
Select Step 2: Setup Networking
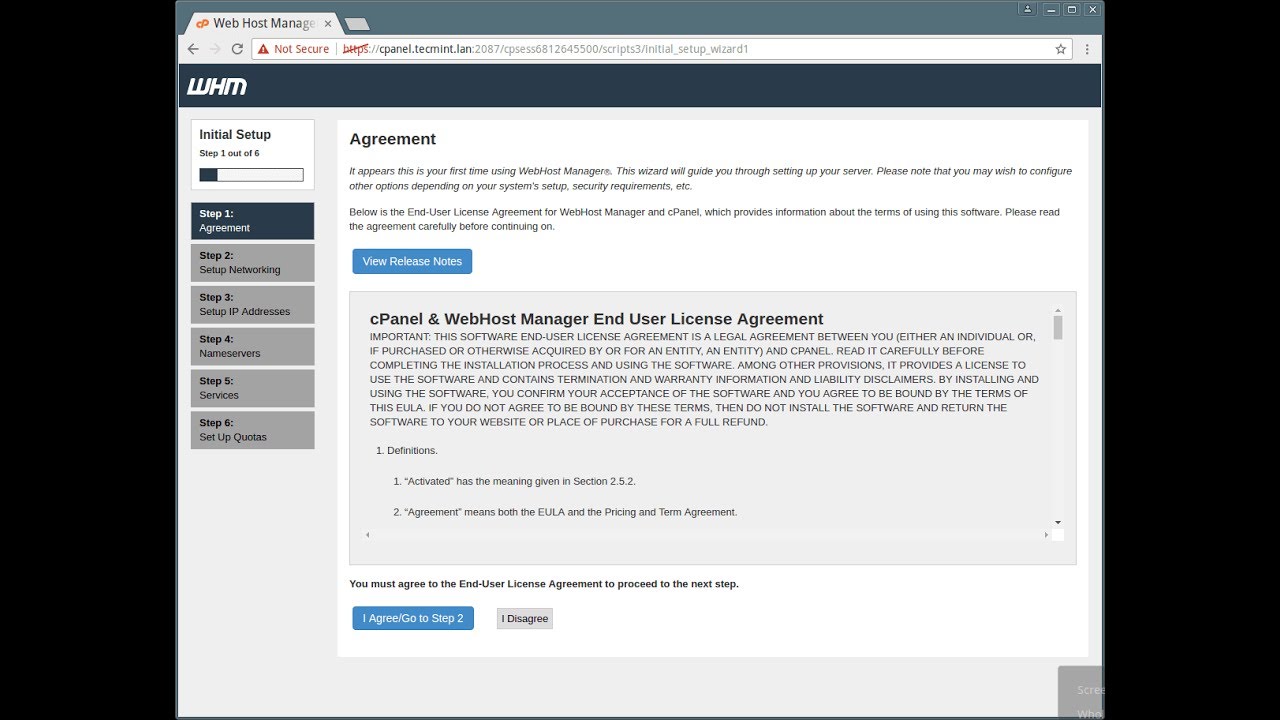coord(252,263)
